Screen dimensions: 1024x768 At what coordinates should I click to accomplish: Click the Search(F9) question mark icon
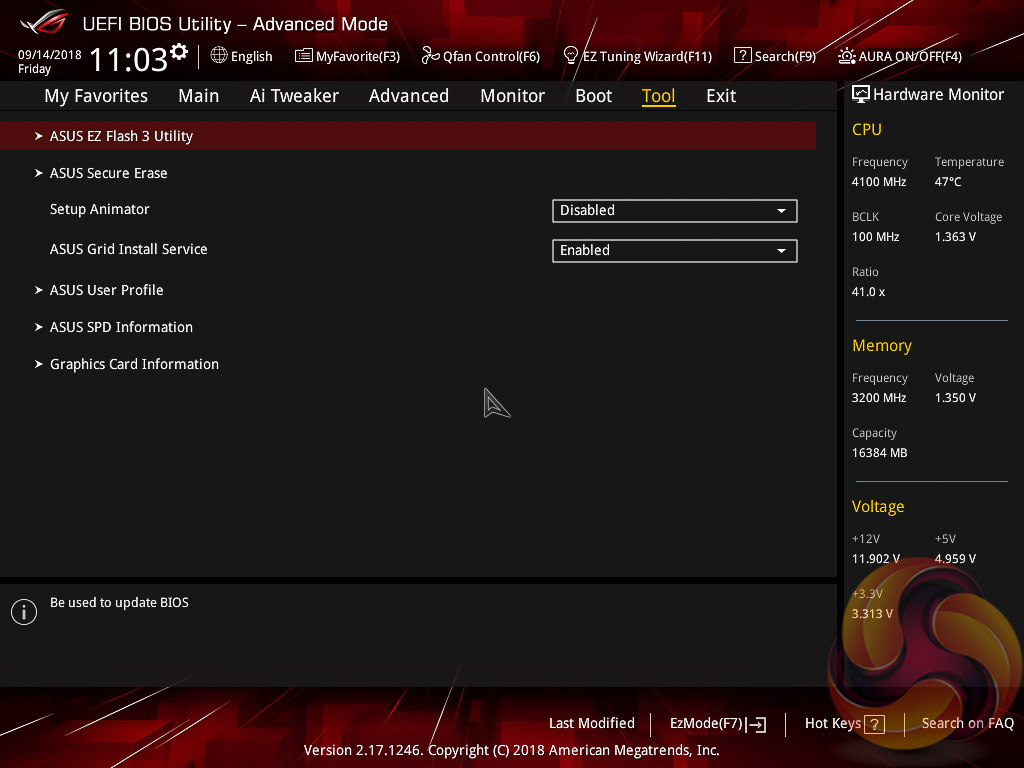[x=742, y=56]
